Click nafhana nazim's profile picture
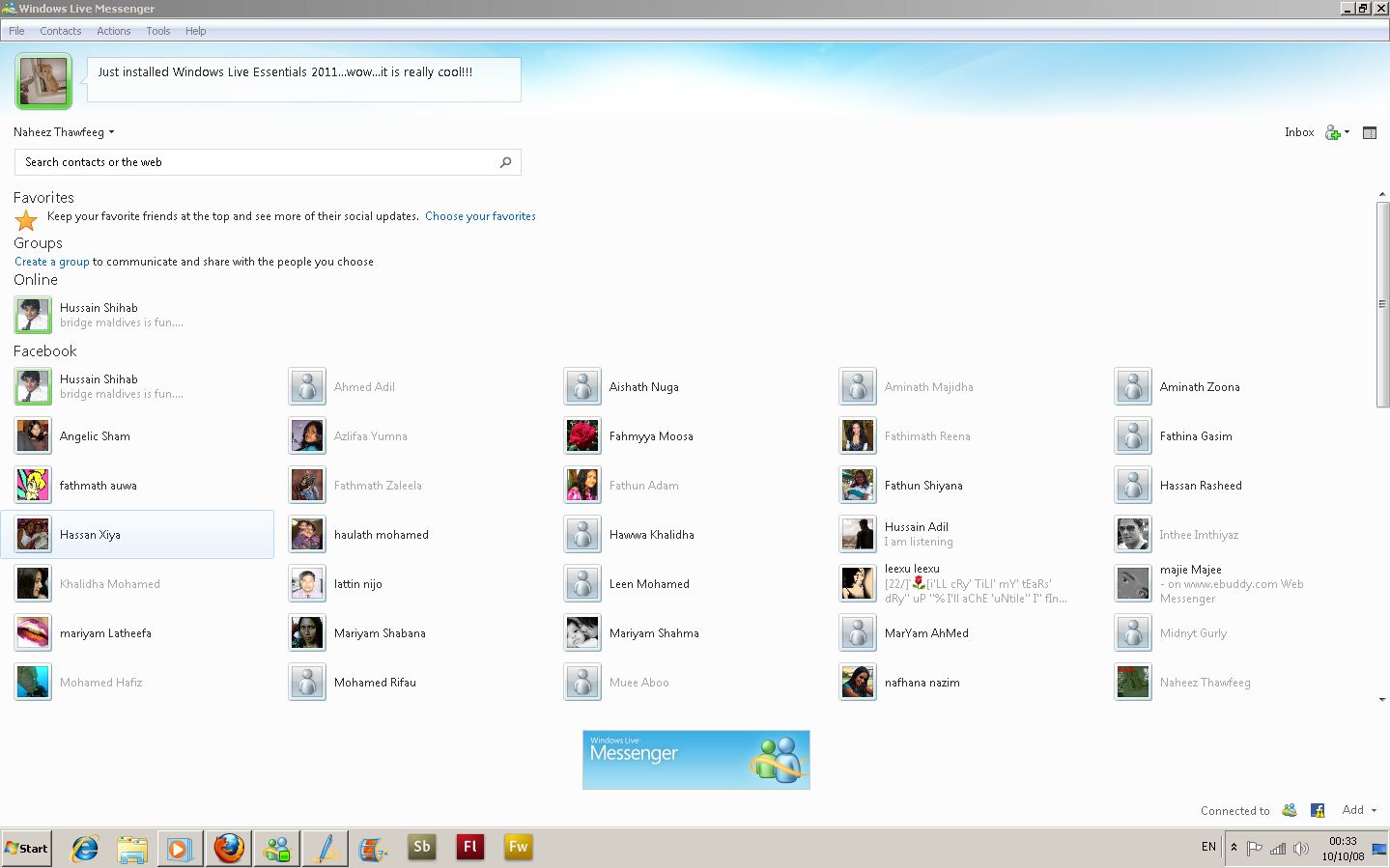 (x=858, y=683)
